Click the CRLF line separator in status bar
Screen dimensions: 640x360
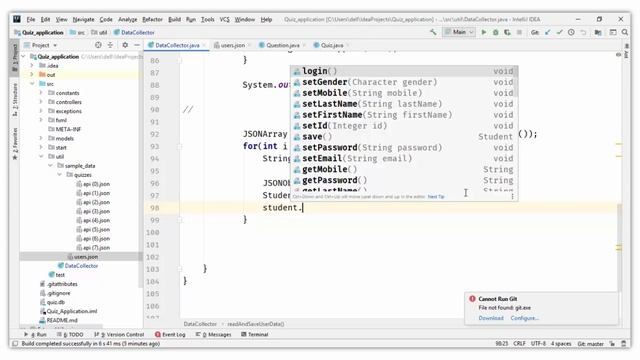point(519,344)
